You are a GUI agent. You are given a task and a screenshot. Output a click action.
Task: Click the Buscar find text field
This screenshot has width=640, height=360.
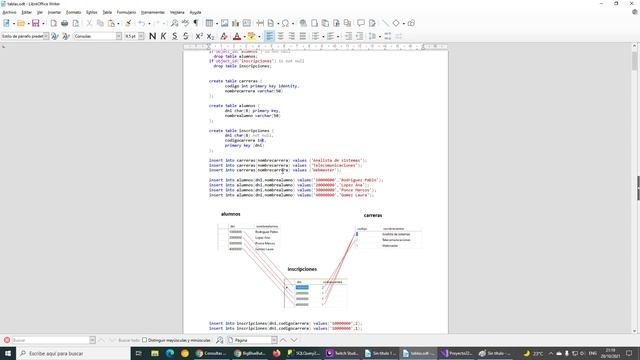[51, 340]
